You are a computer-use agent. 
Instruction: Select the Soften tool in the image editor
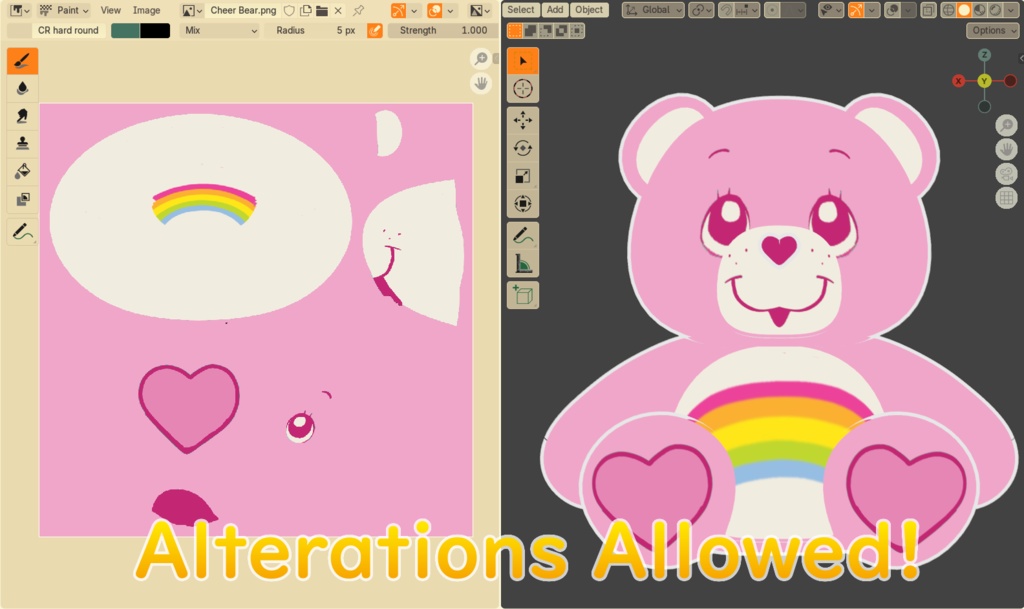[20, 88]
